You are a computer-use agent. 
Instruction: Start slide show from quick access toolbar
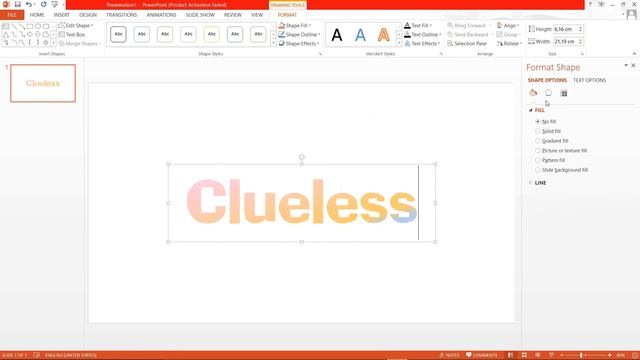tap(55, 4)
